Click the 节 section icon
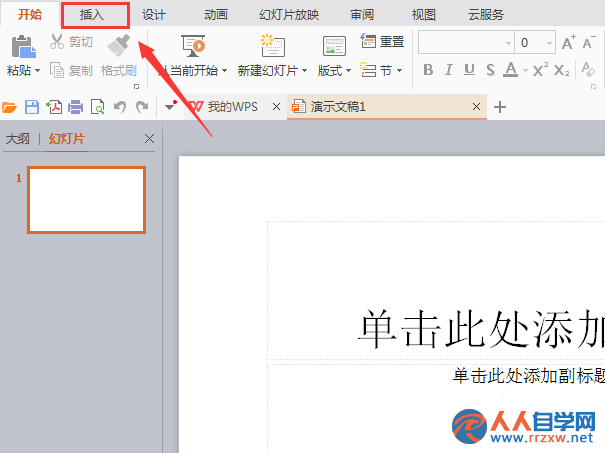The height and width of the screenshot is (453, 605). tap(368, 70)
